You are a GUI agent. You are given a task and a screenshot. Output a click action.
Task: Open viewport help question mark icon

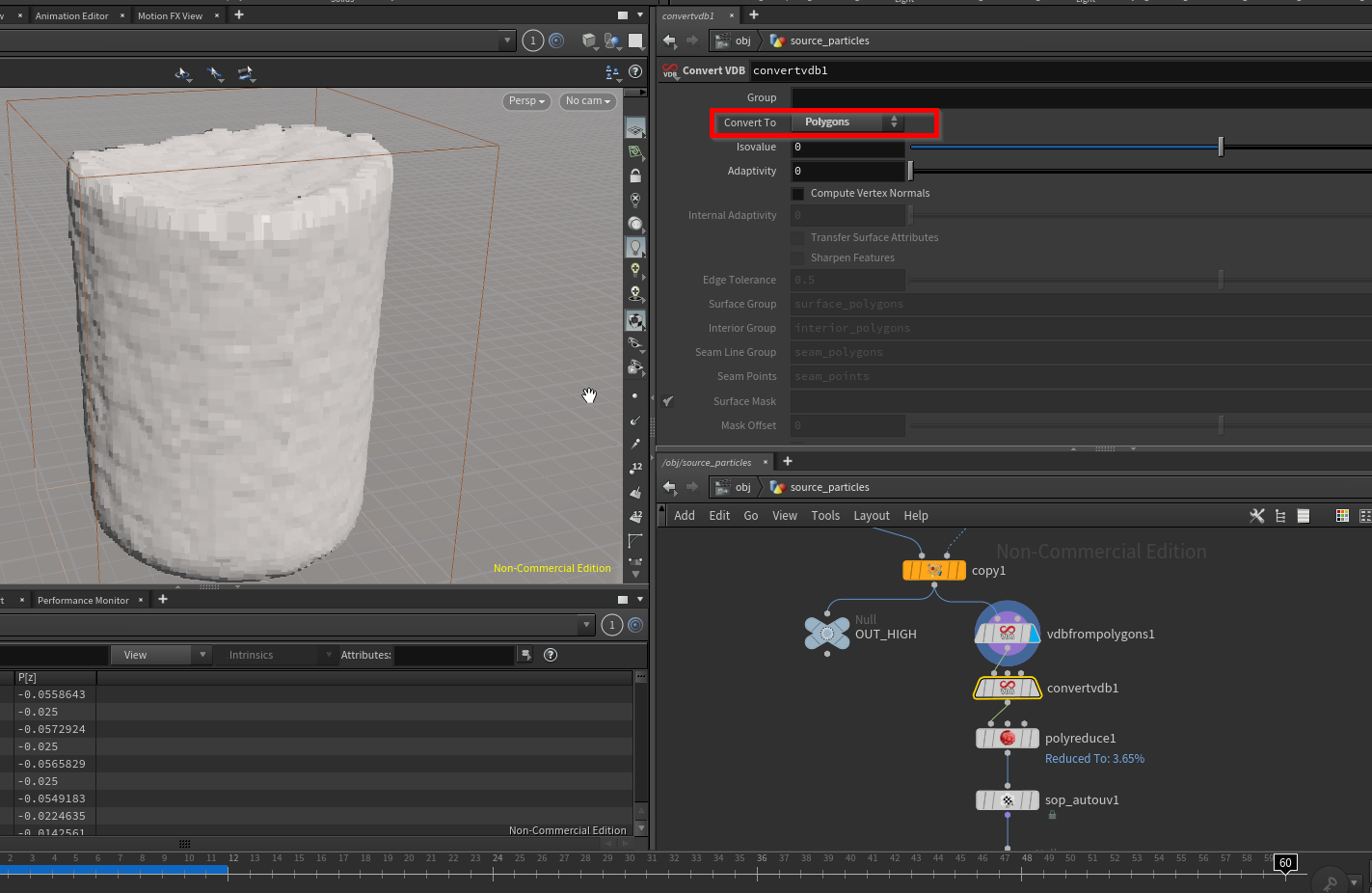tap(635, 72)
